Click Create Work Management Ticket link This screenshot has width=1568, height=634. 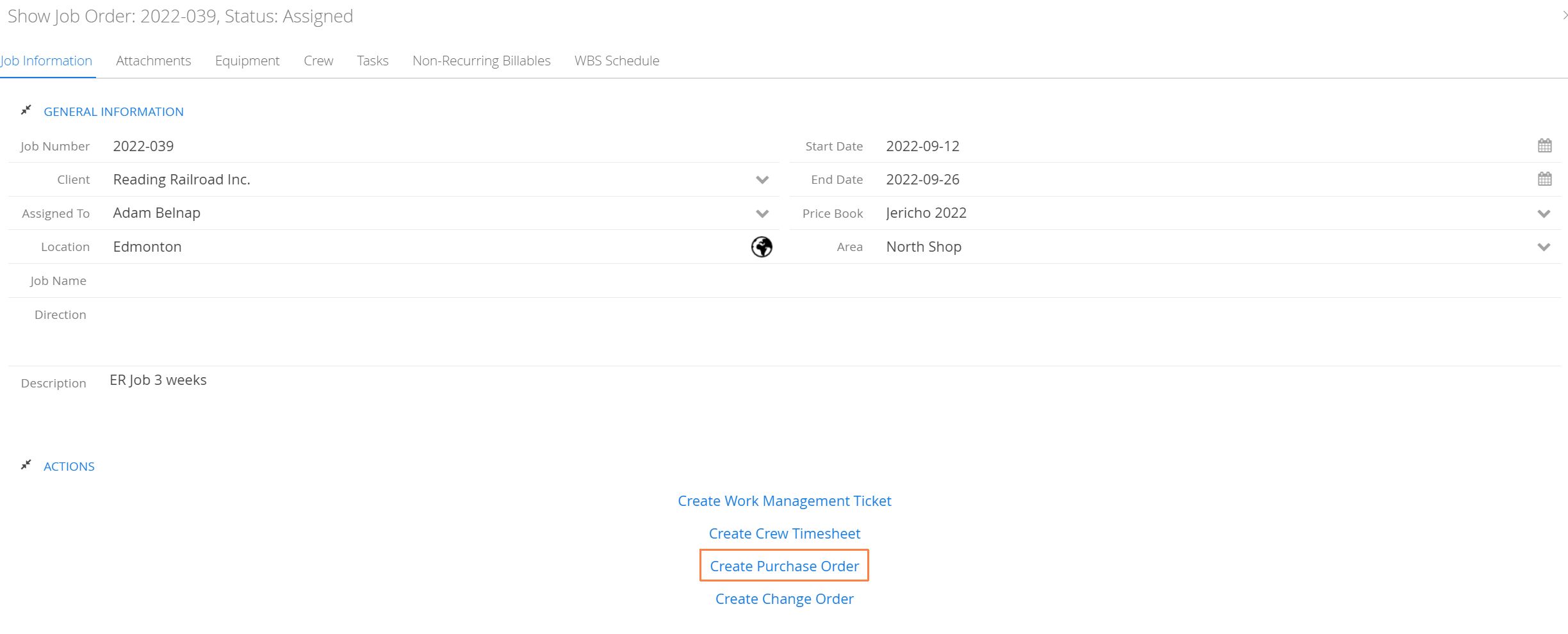pos(785,501)
